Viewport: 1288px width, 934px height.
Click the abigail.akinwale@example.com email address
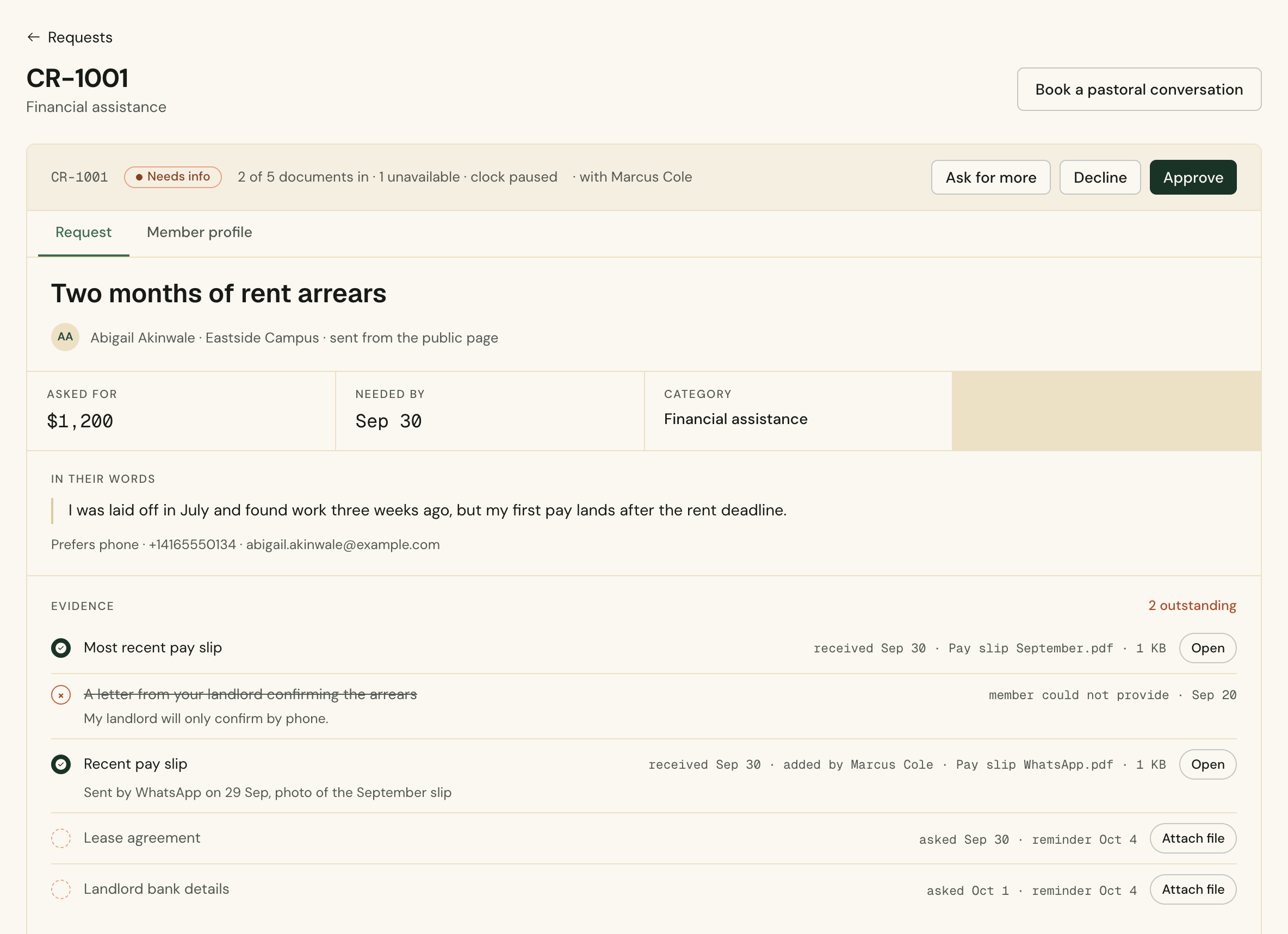[x=343, y=545]
